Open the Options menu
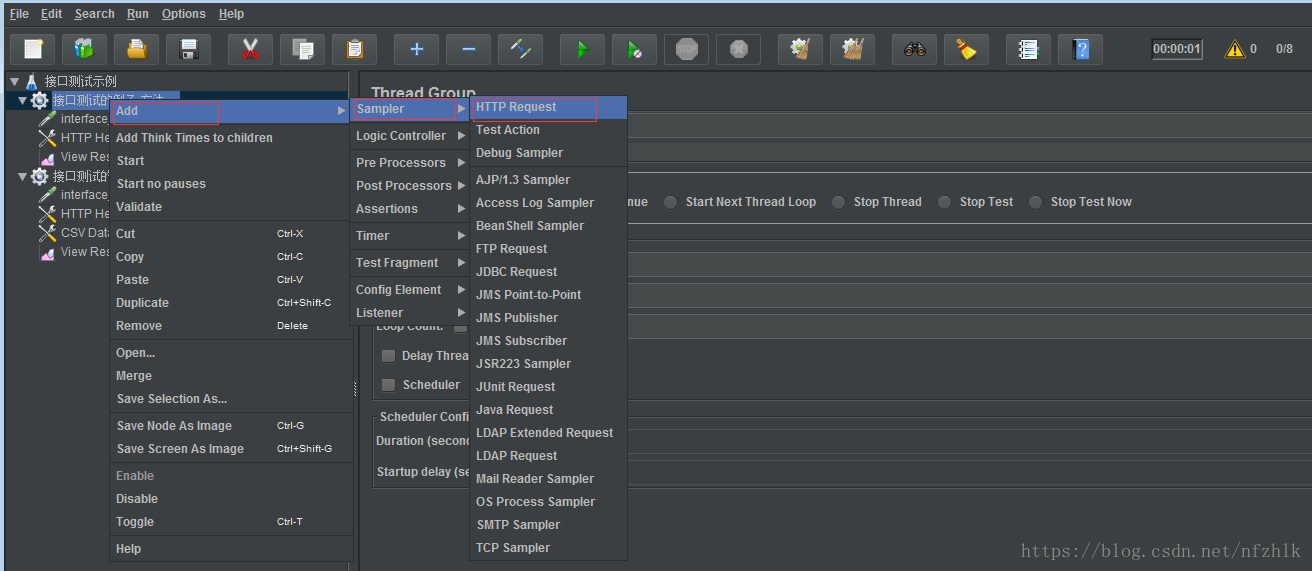Image resolution: width=1312 pixels, height=571 pixels. (183, 14)
